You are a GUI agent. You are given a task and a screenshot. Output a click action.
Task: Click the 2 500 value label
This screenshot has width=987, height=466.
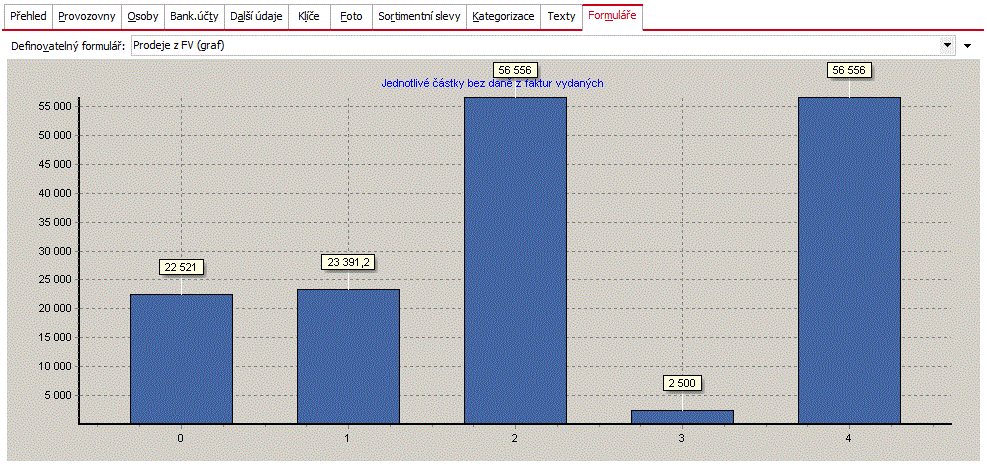tap(682, 384)
